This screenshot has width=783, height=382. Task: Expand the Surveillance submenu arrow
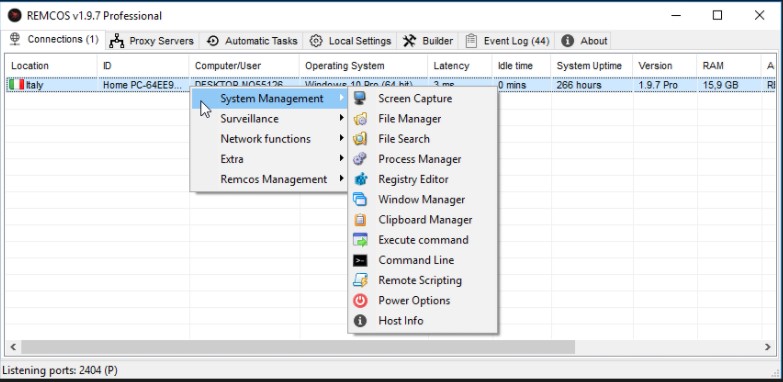coord(342,118)
